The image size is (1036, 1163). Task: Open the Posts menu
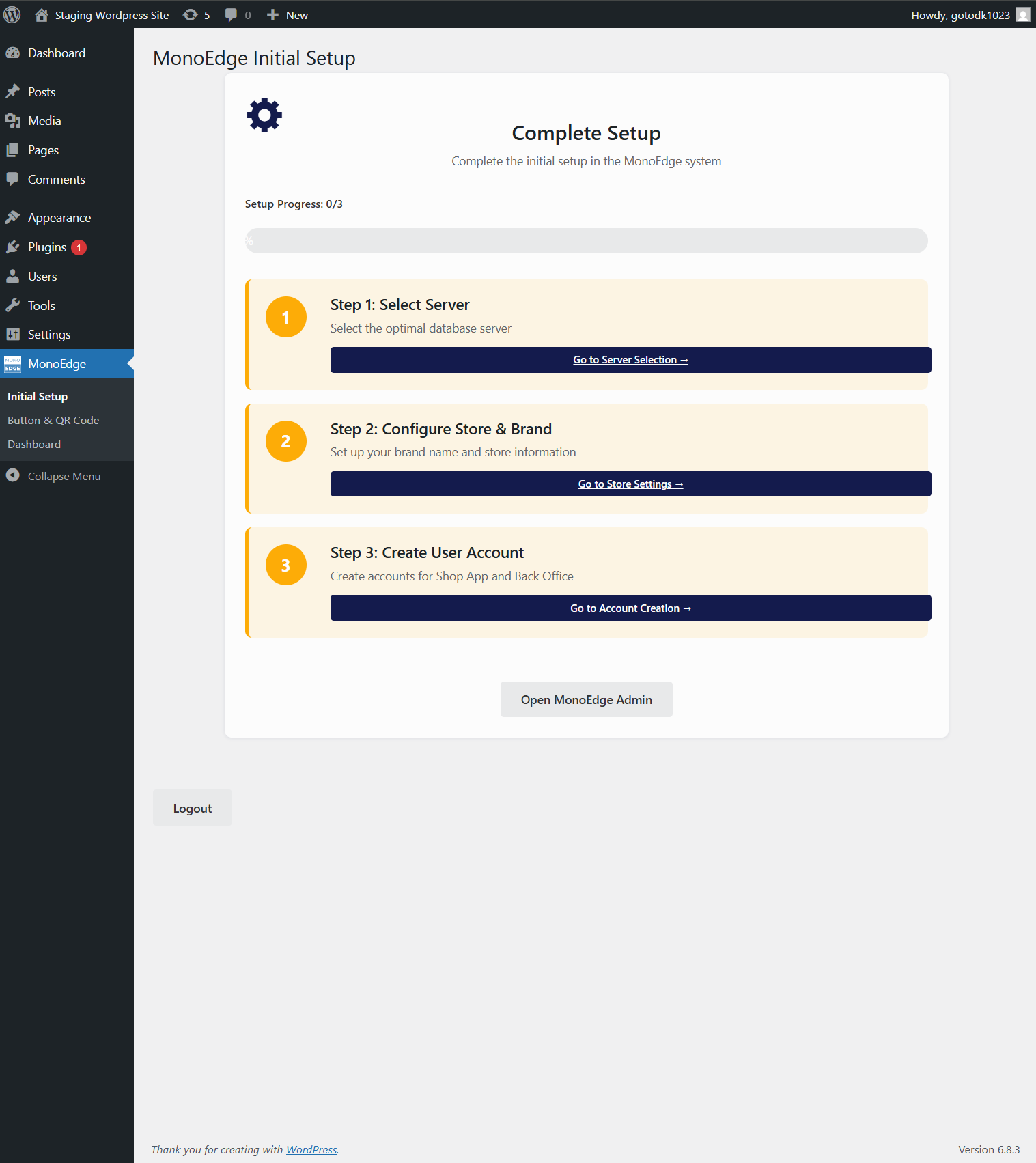click(x=67, y=92)
